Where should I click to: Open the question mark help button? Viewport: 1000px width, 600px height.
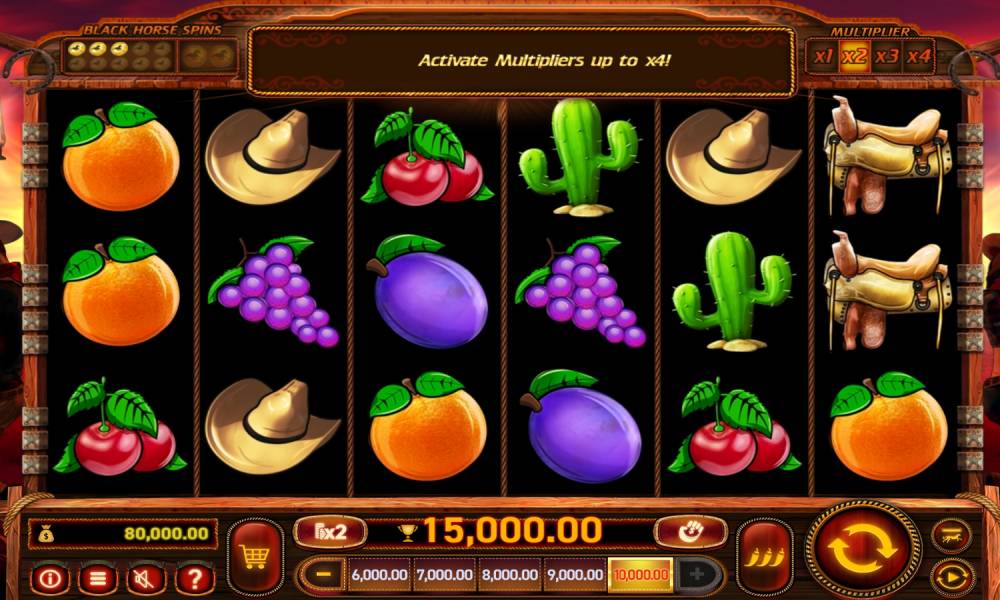[195, 579]
